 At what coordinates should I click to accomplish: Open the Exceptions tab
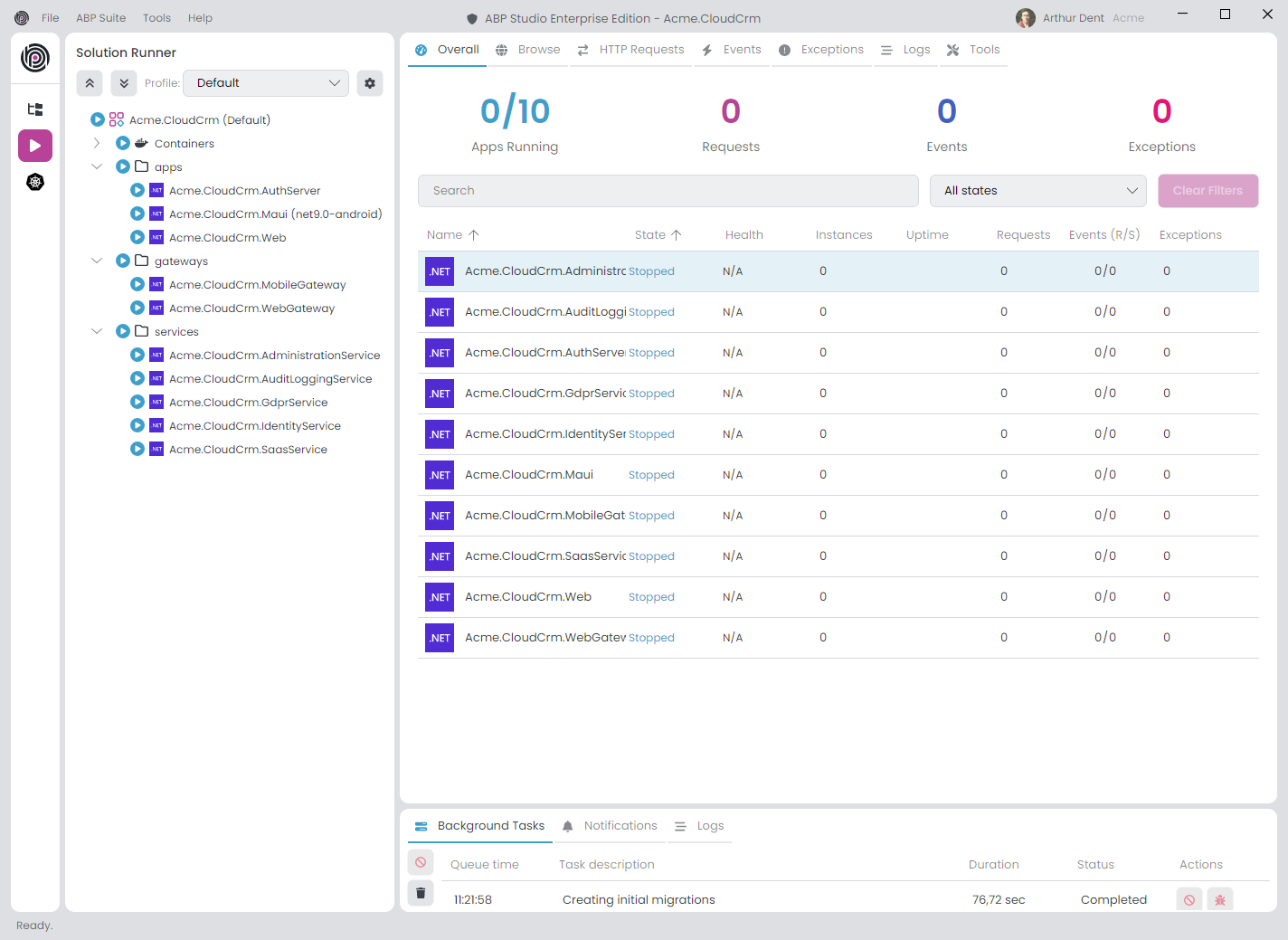(821, 50)
